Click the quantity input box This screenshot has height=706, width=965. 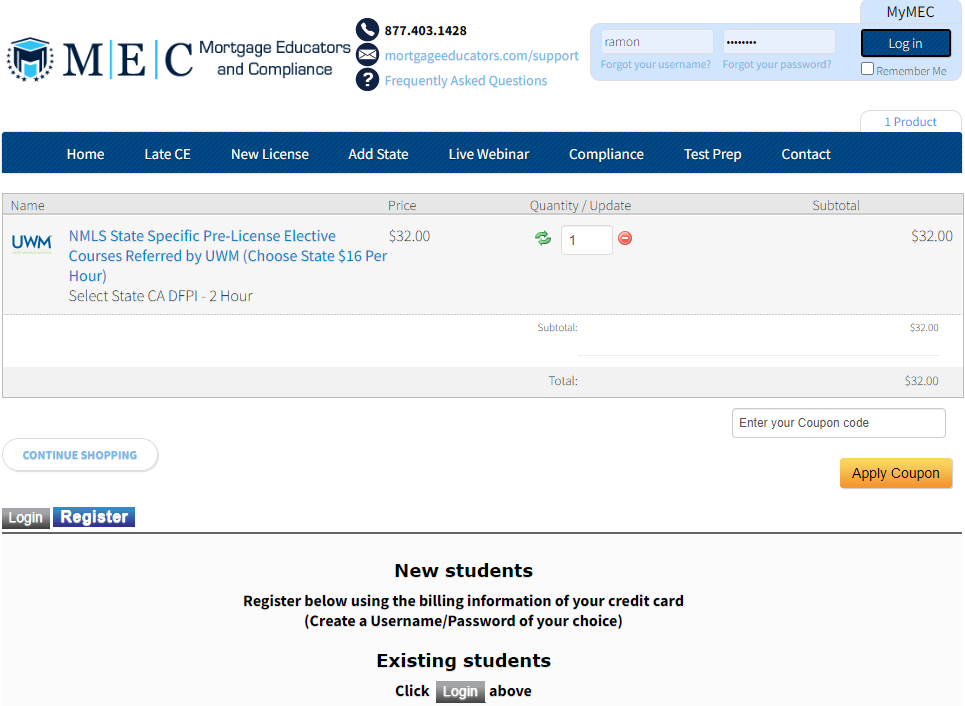click(587, 239)
